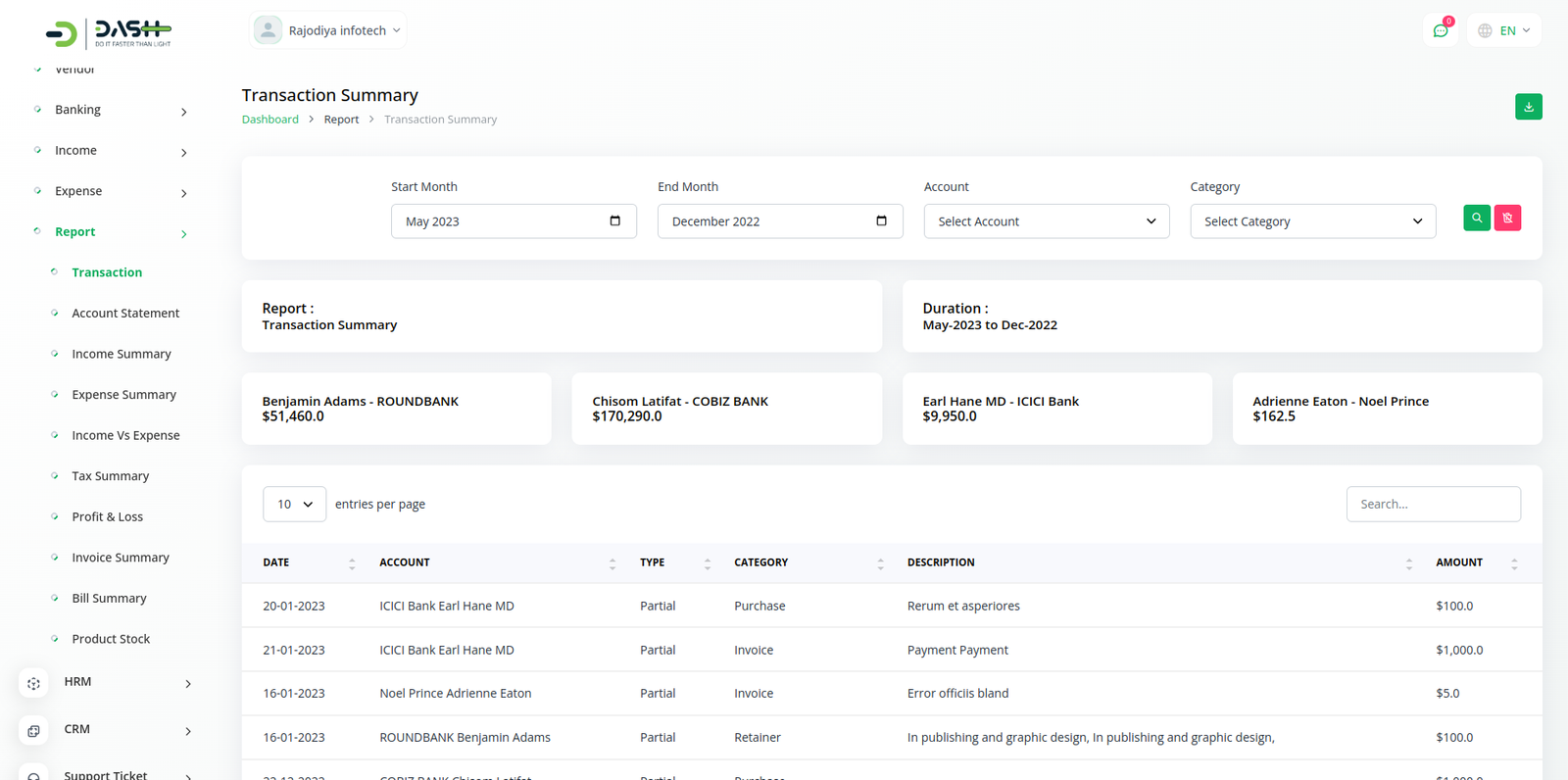Open the chat messages notification icon
Image resolution: width=1568 pixels, height=780 pixels.
click(x=1440, y=31)
